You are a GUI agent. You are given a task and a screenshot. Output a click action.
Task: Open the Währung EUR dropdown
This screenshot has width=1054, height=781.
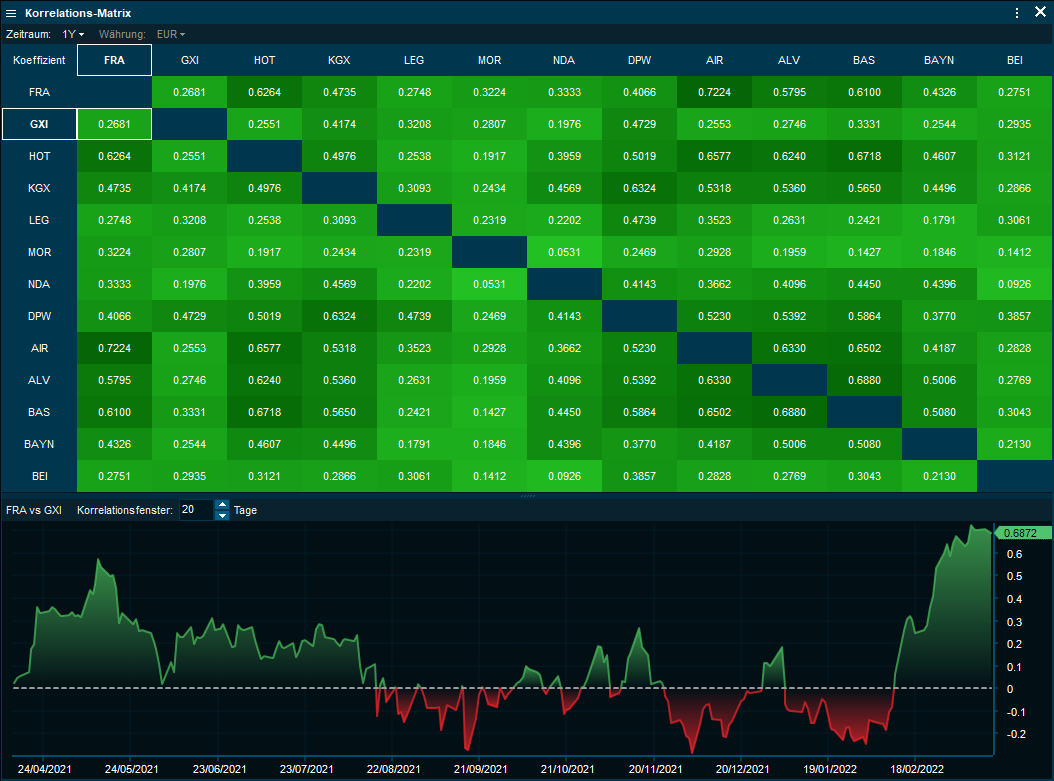[x=171, y=34]
